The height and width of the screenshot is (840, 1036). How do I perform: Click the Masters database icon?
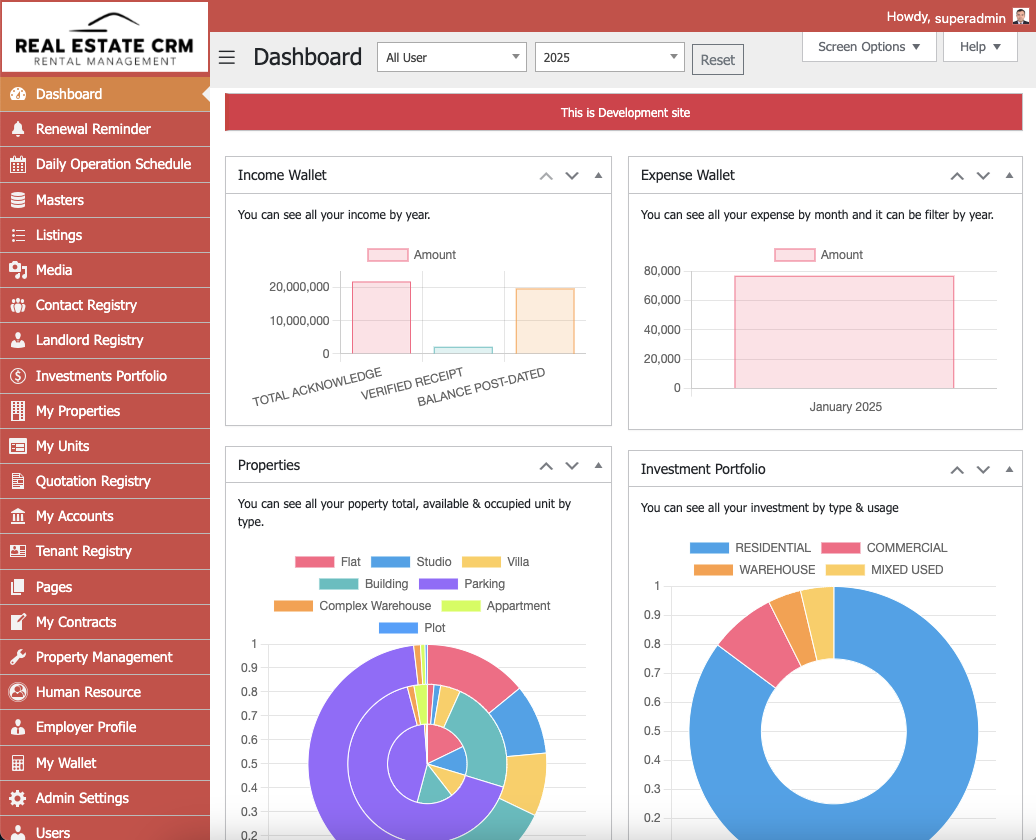pos(18,200)
